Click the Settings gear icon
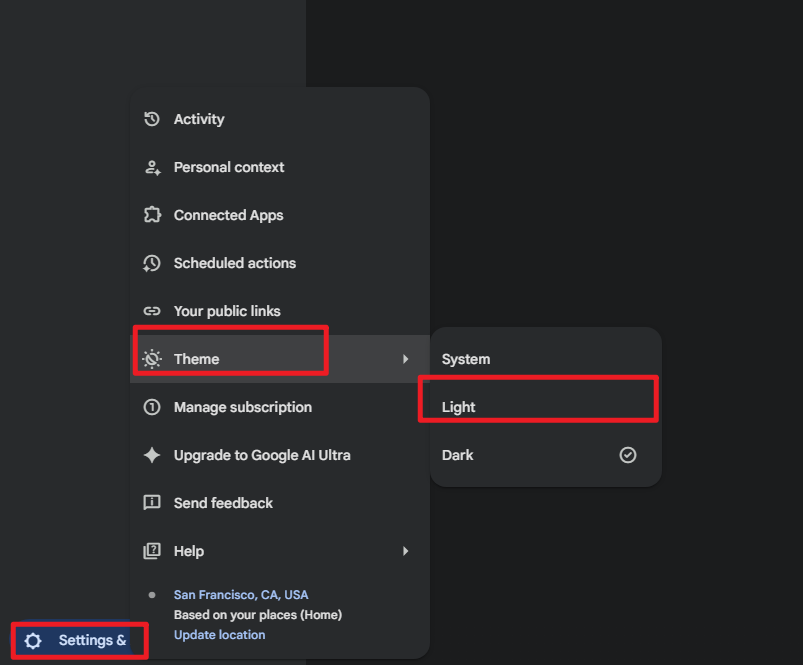 click(33, 640)
